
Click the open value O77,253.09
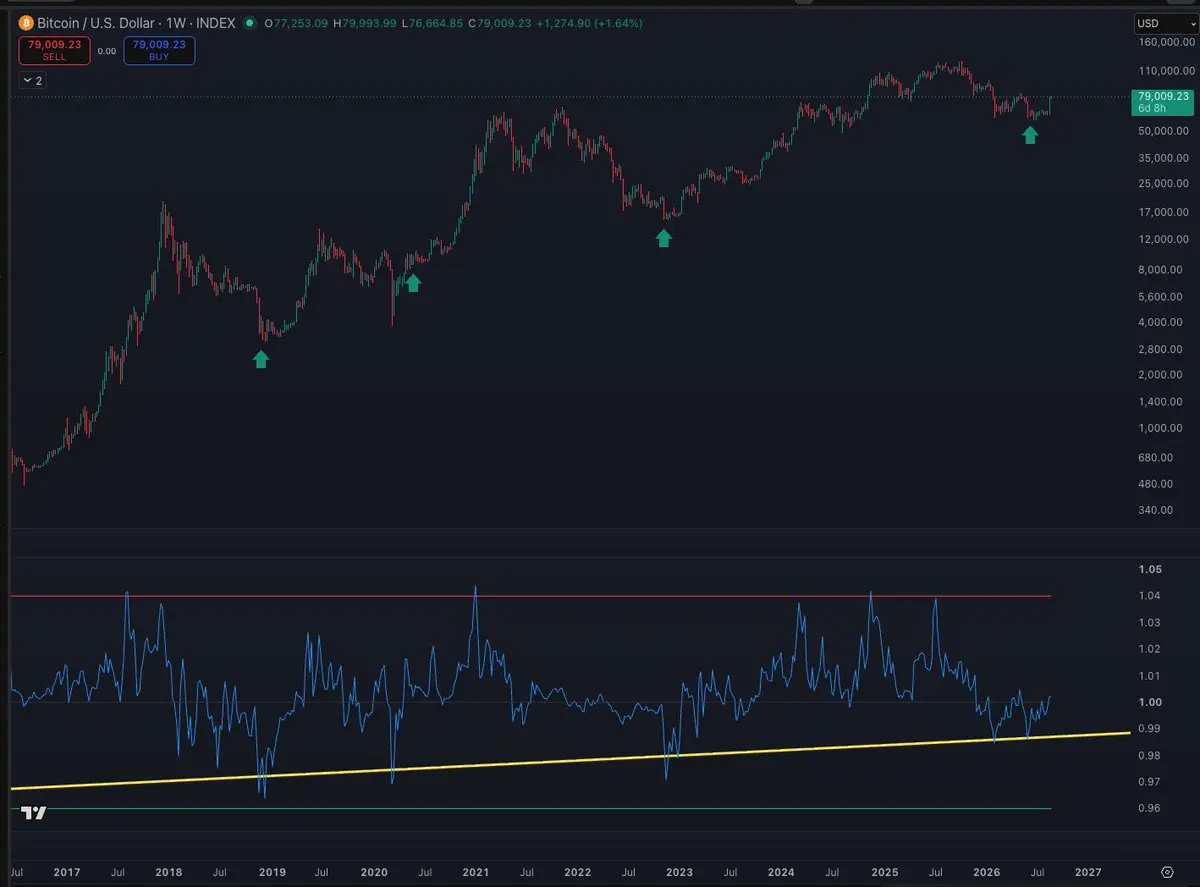click(x=298, y=22)
